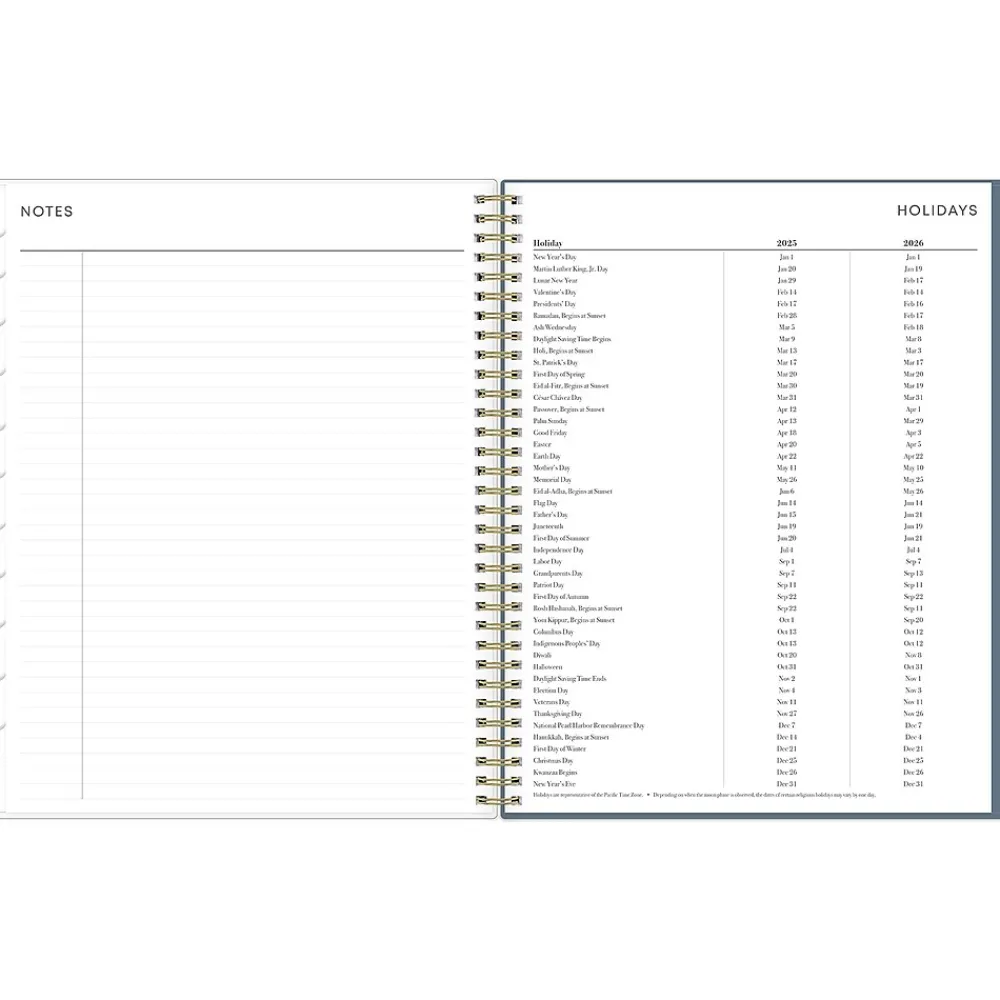The width and height of the screenshot is (1000, 1000).
Task: Click the Independence Day entry
Action: (x=558, y=550)
